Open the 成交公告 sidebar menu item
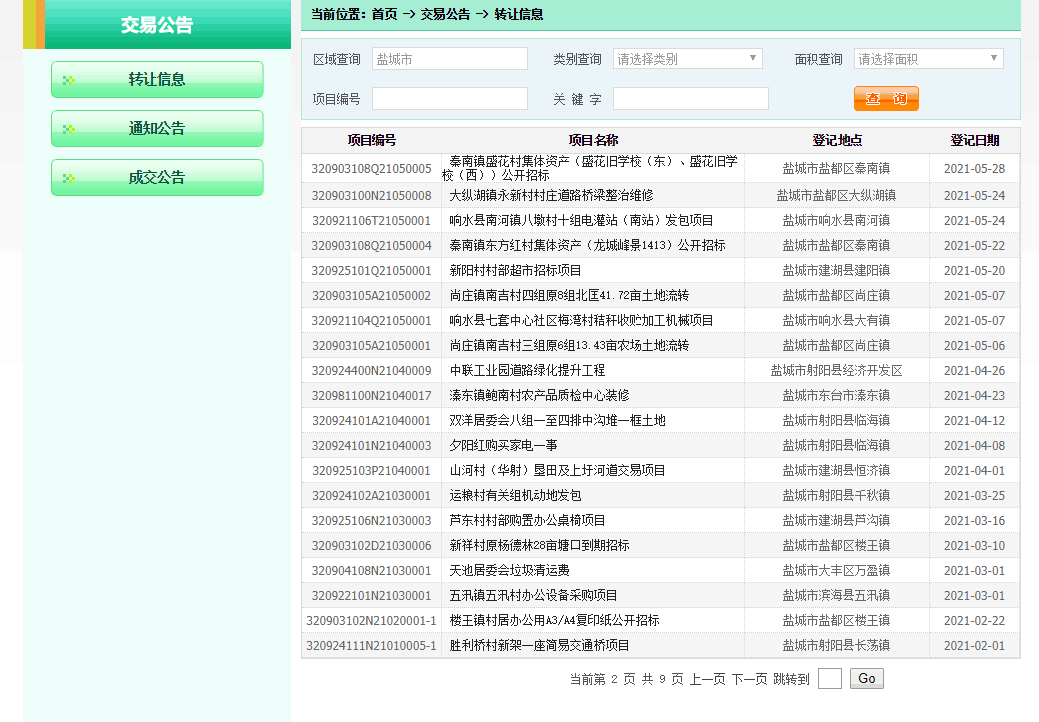The height and width of the screenshot is (722, 1039). (x=157, y=178)
